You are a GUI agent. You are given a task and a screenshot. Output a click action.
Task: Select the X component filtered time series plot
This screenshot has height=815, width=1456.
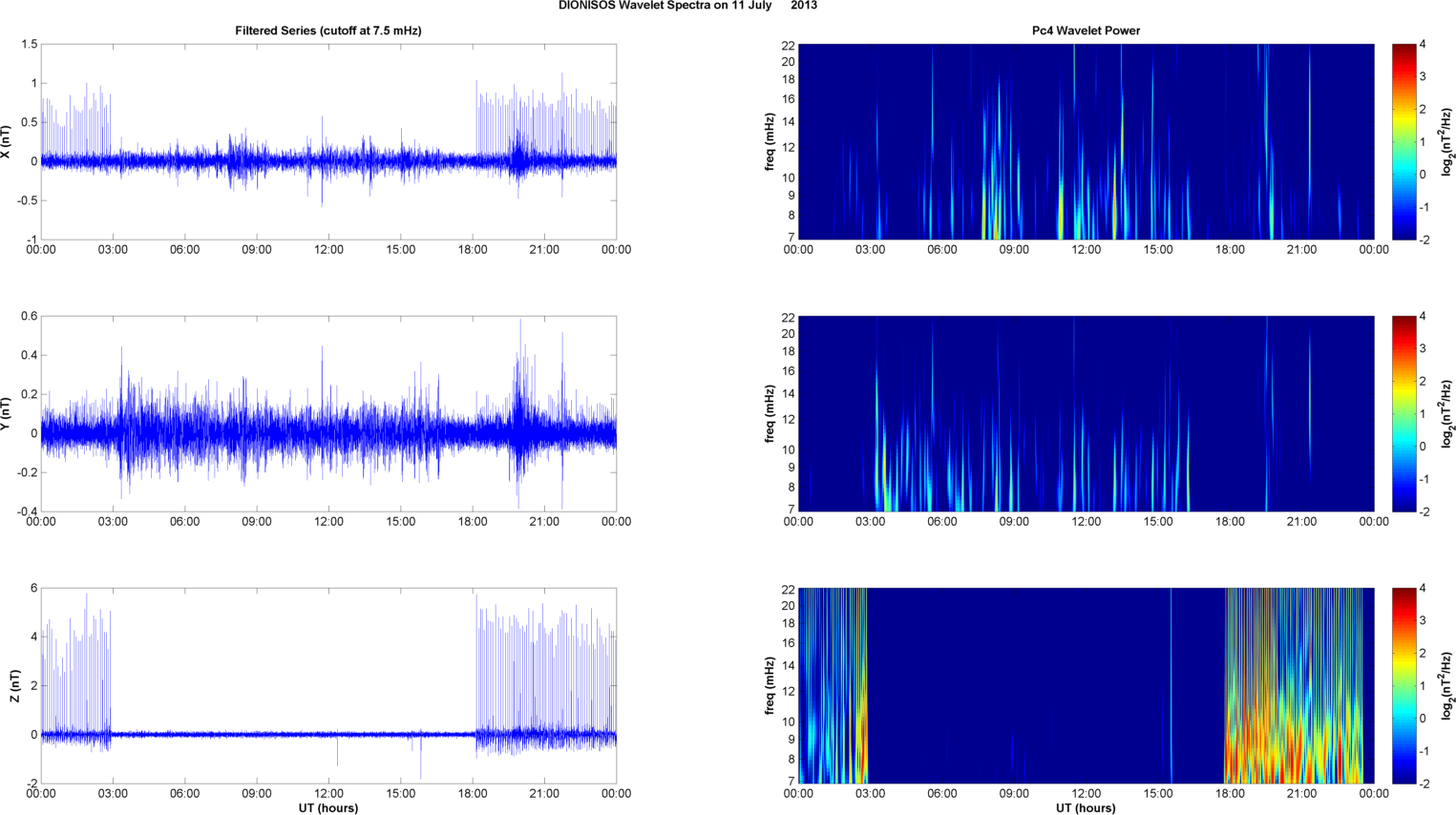[x=328, y=142]
